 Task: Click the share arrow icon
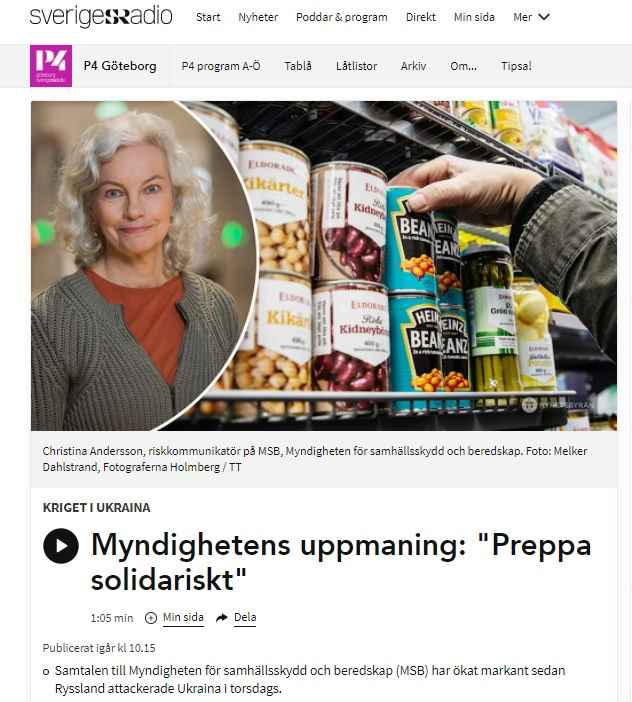pyautogui.click(x=222, y=618)
